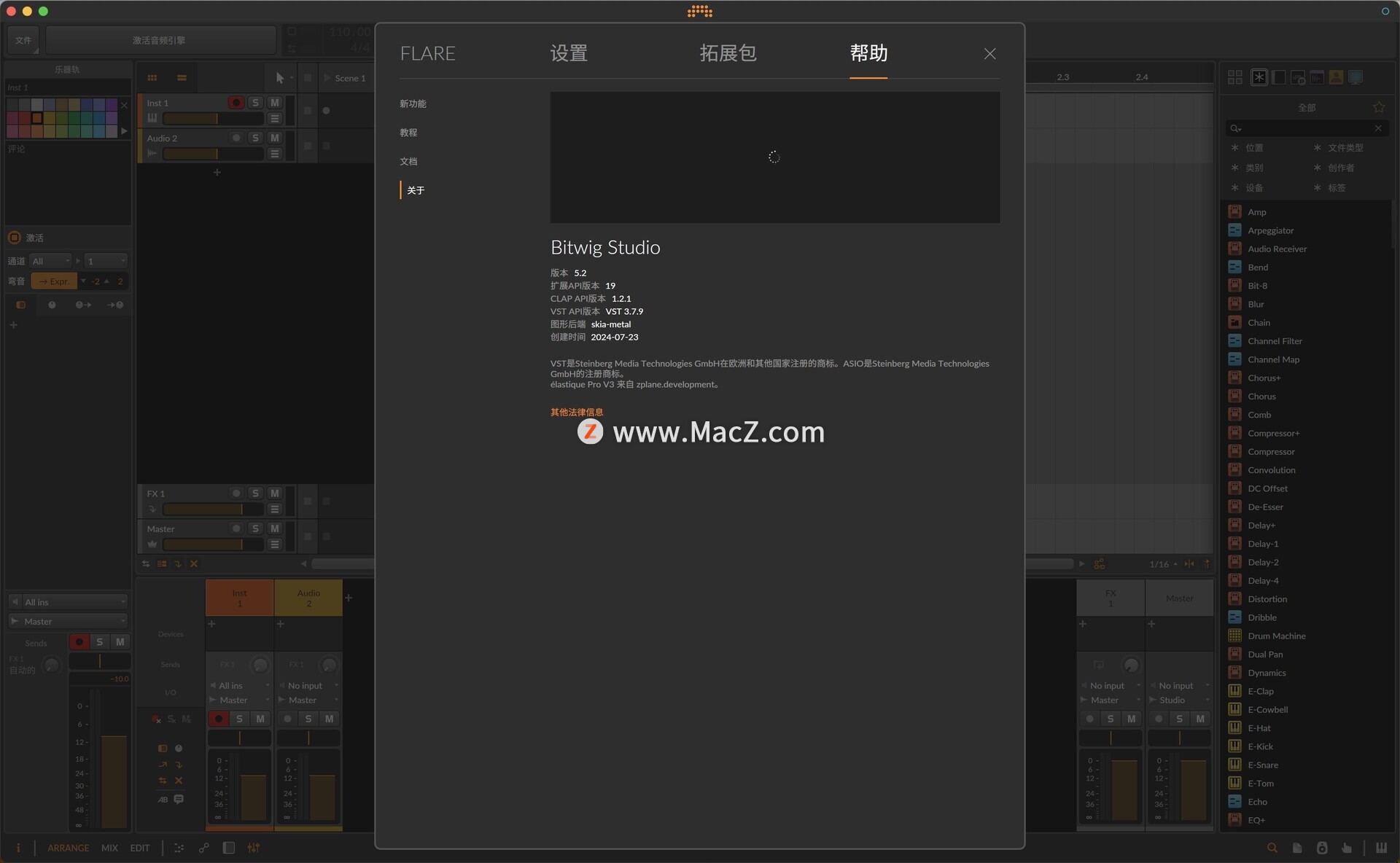Click the Expr. pitch bend button
This screenshot has height=863, width=1400.
tap(54, 281)
